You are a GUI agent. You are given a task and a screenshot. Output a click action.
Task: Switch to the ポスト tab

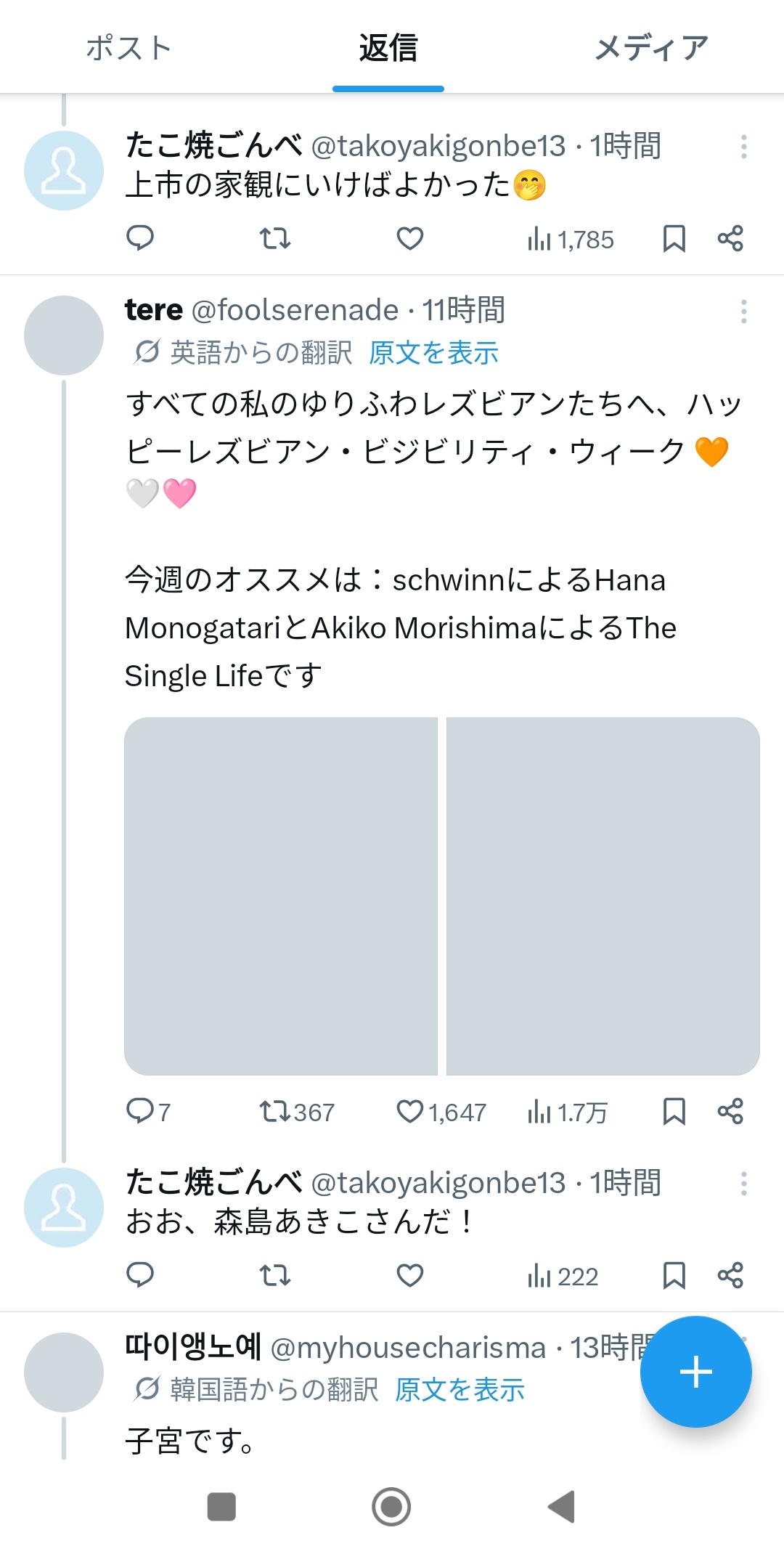128,48
